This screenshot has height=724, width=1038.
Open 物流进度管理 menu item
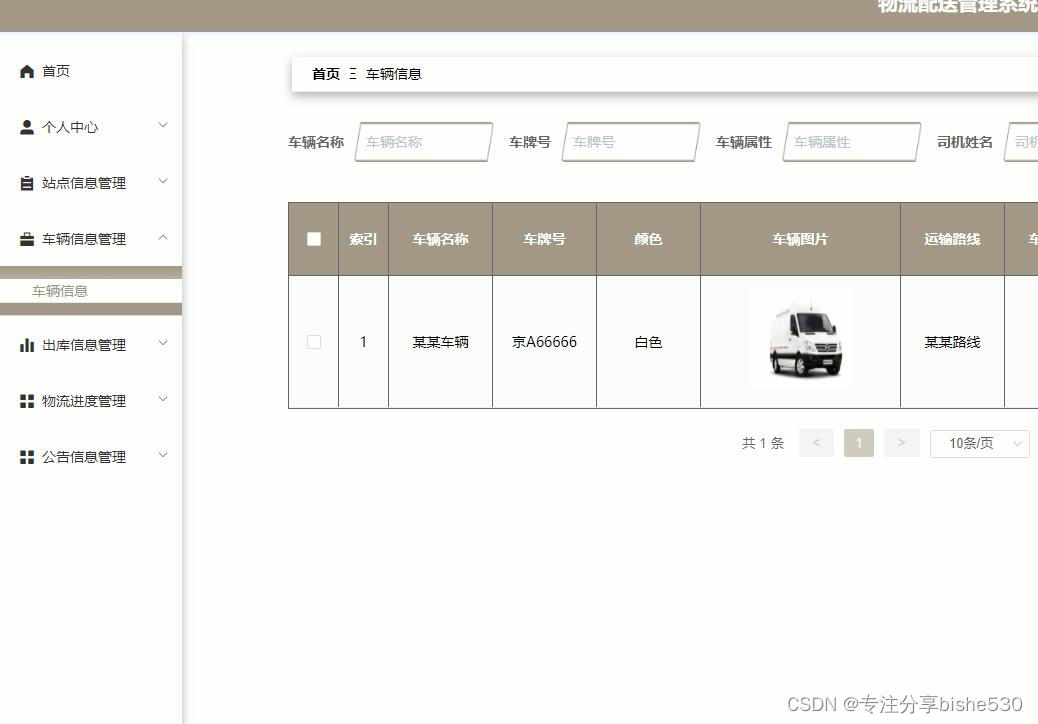[91, 401]
